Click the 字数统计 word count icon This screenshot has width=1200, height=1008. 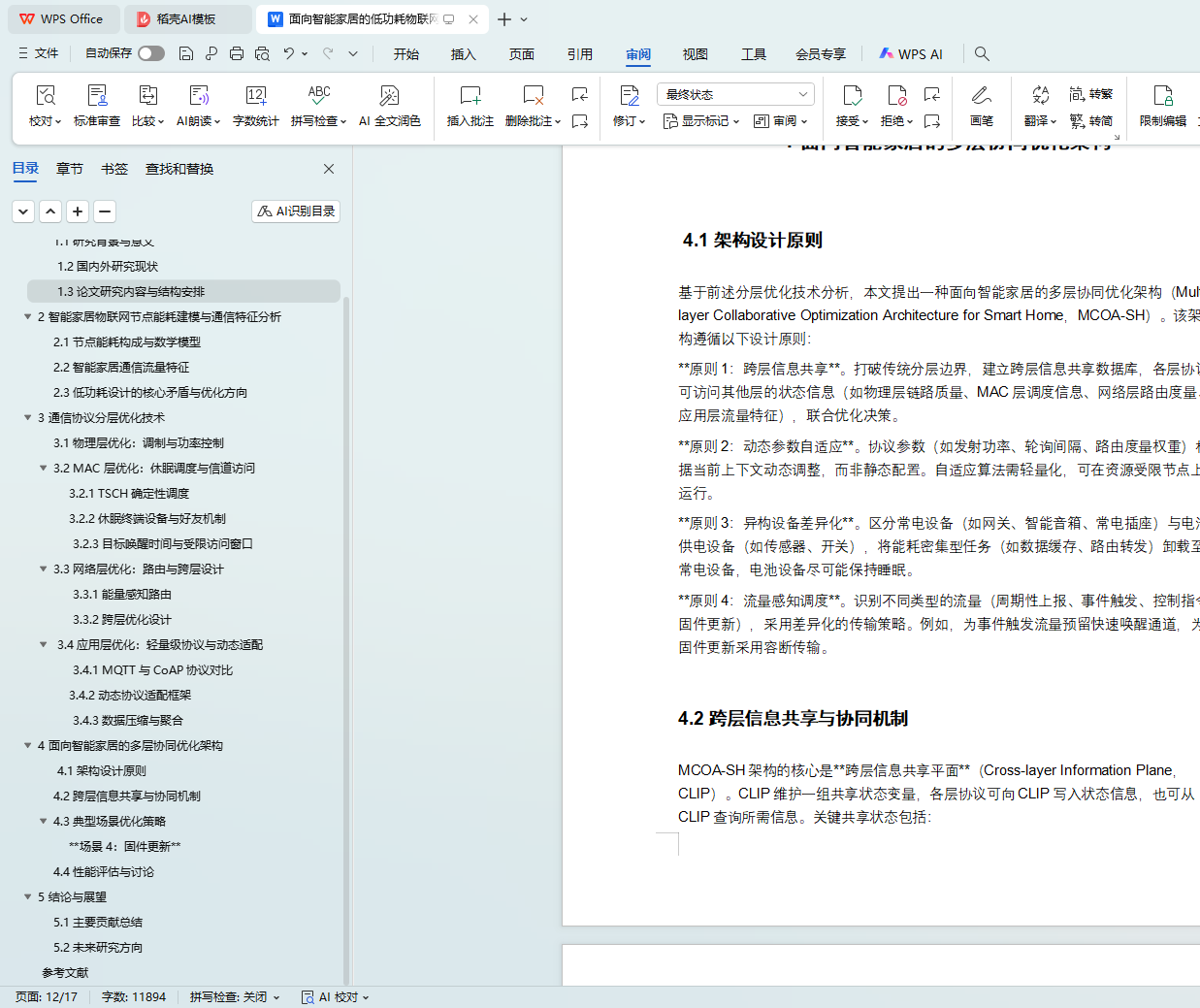[x=255, y=96]
